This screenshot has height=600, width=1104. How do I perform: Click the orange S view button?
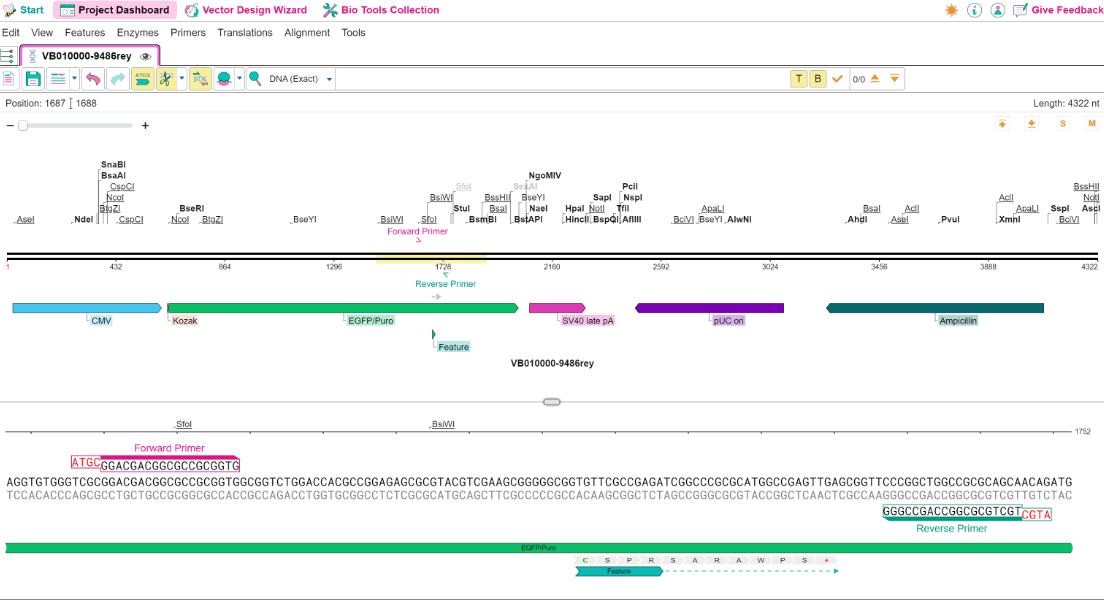coord(1062,124)
